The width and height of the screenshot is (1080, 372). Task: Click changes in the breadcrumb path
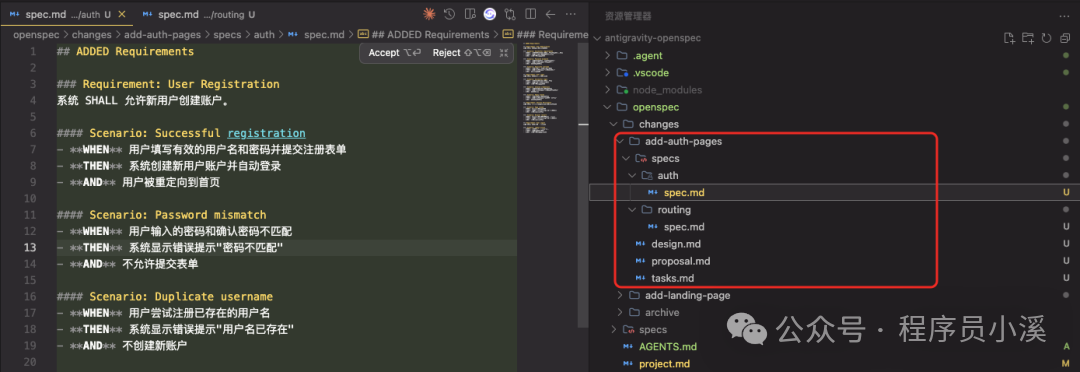point(92,34)
